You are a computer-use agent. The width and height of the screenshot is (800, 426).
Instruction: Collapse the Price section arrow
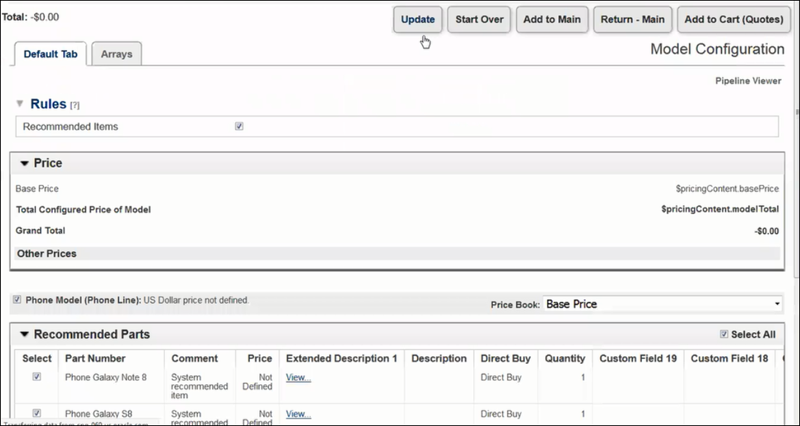tap(25, 163)
